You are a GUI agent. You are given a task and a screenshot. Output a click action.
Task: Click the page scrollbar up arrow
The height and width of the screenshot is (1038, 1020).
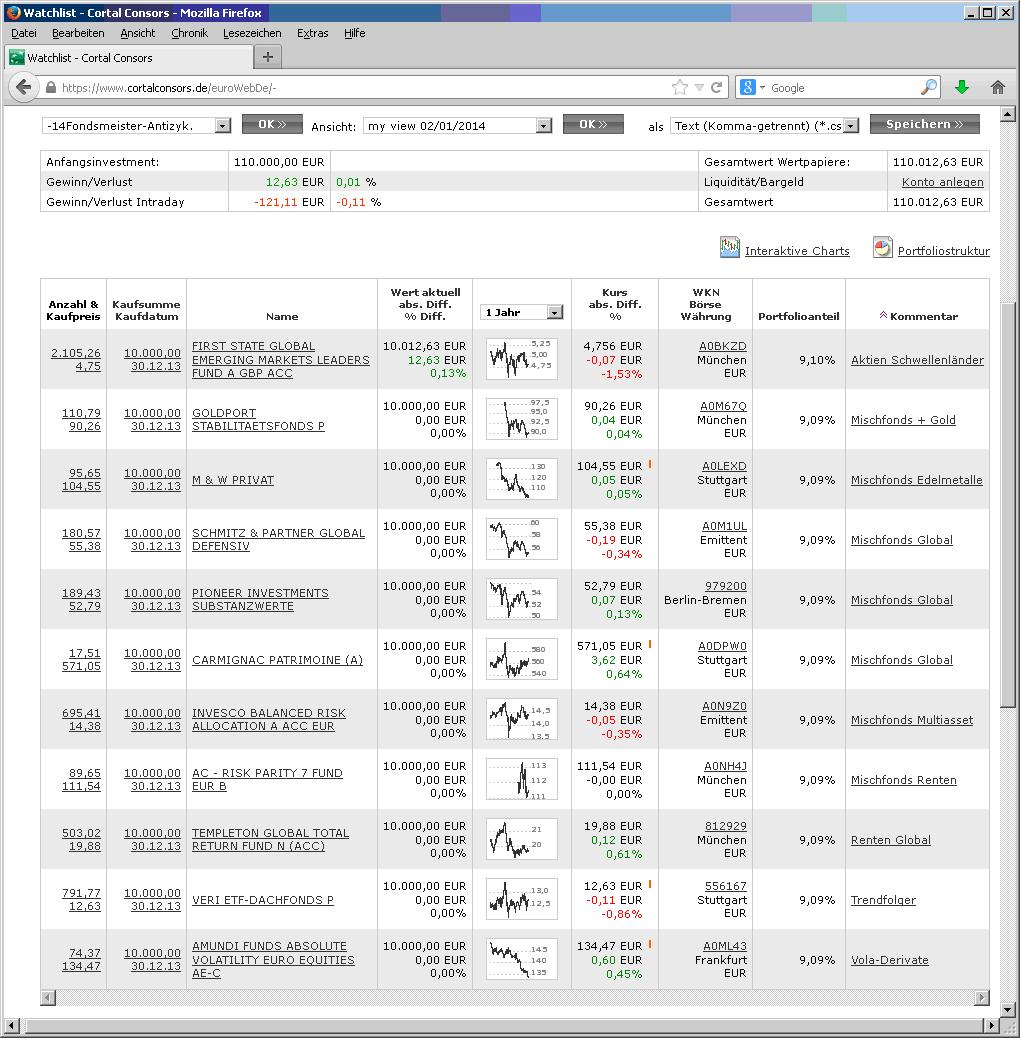pos(1007,114)
